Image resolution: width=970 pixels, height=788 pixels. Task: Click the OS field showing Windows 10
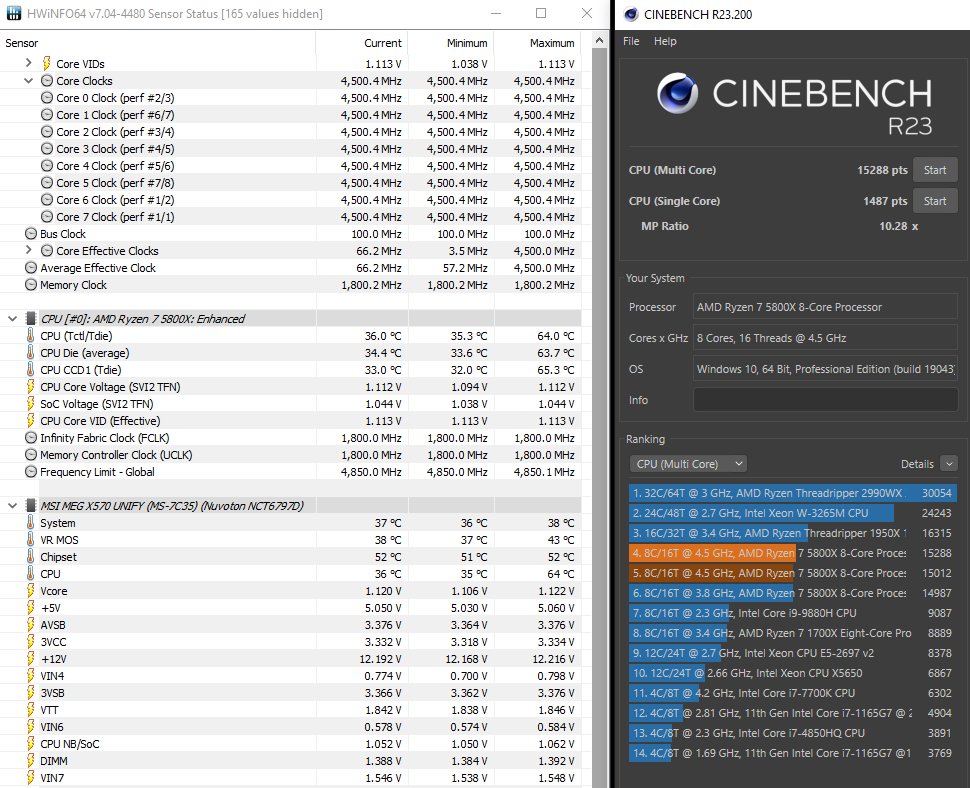coord(825,369)
